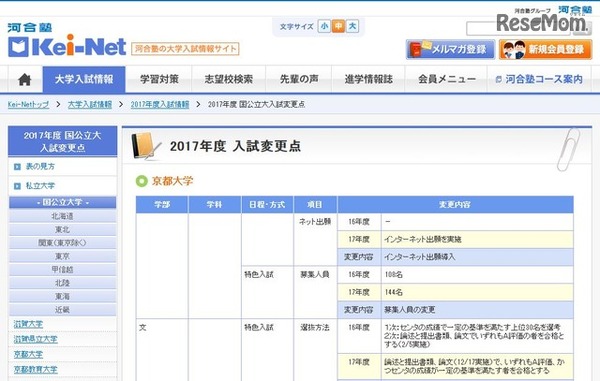
Task: Click the arrow icon beside 表の見方
Action: pyautogui.click(x=17, y=167)
